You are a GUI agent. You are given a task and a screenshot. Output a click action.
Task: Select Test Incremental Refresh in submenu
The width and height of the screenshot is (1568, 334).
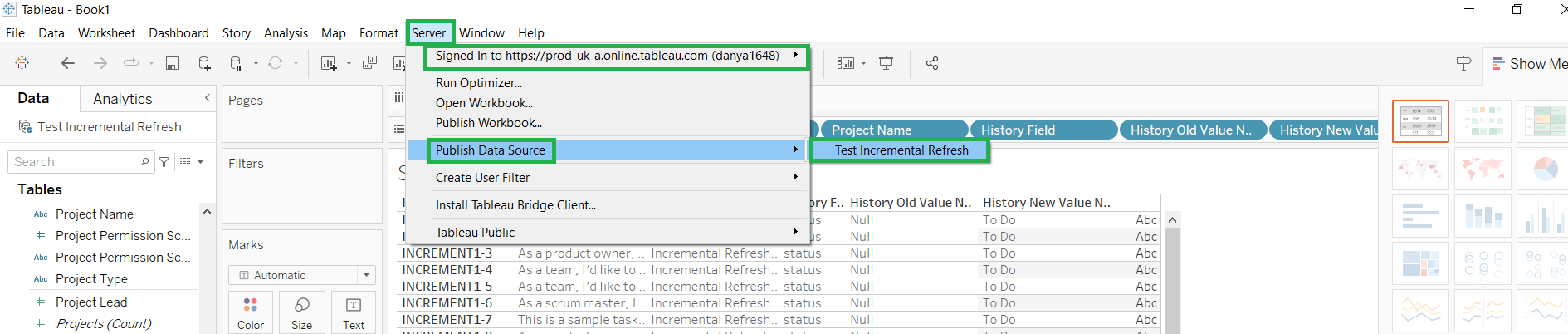tap(901, 150)
